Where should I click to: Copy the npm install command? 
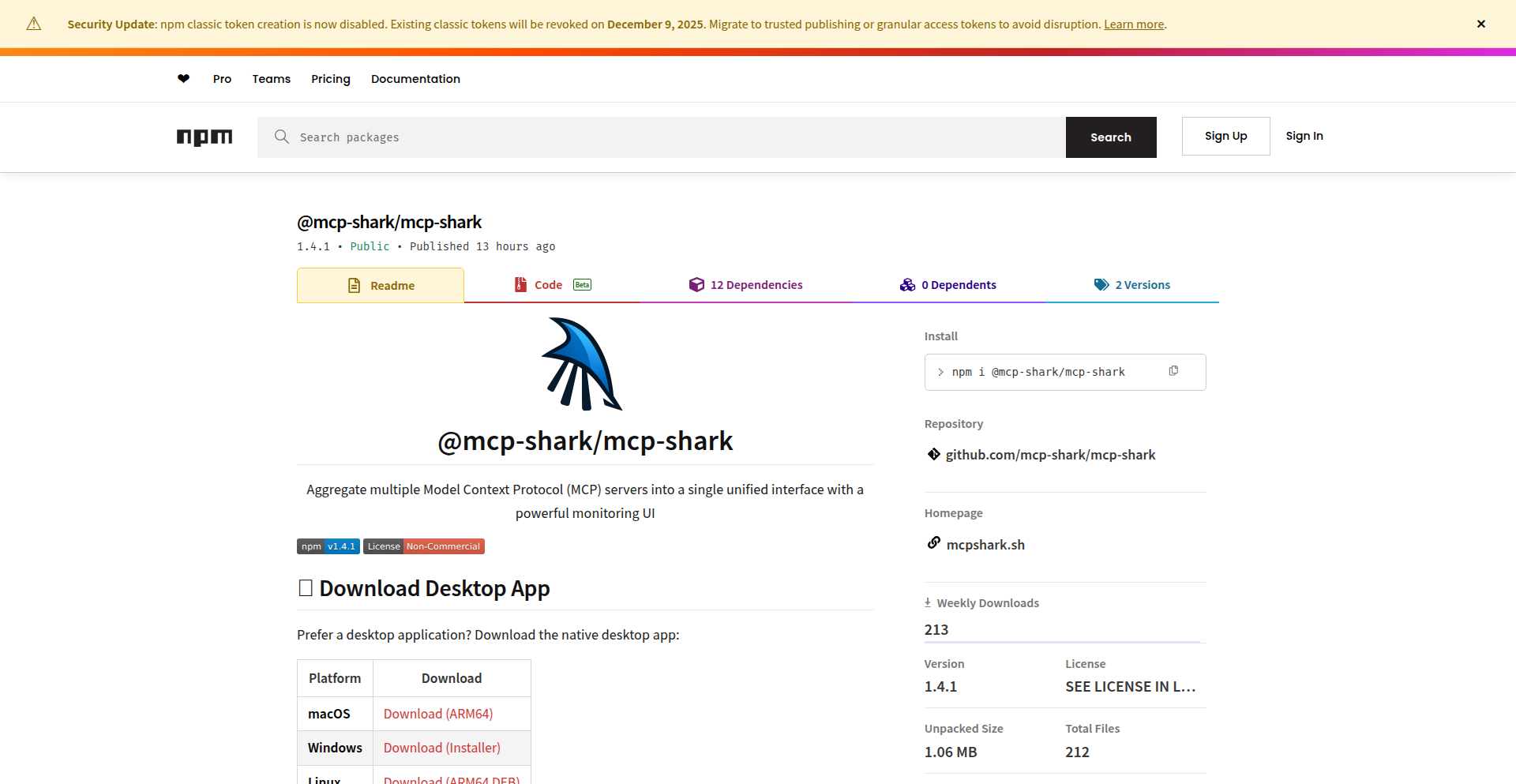(1174, 370)
